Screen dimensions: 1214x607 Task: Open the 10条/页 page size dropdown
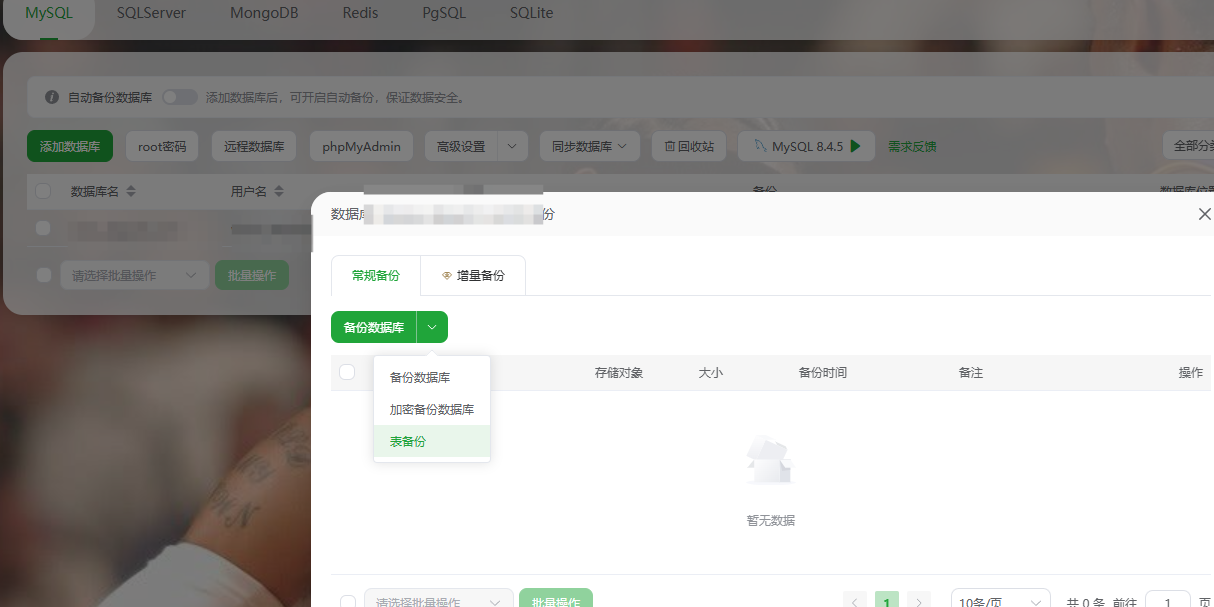1000,600
